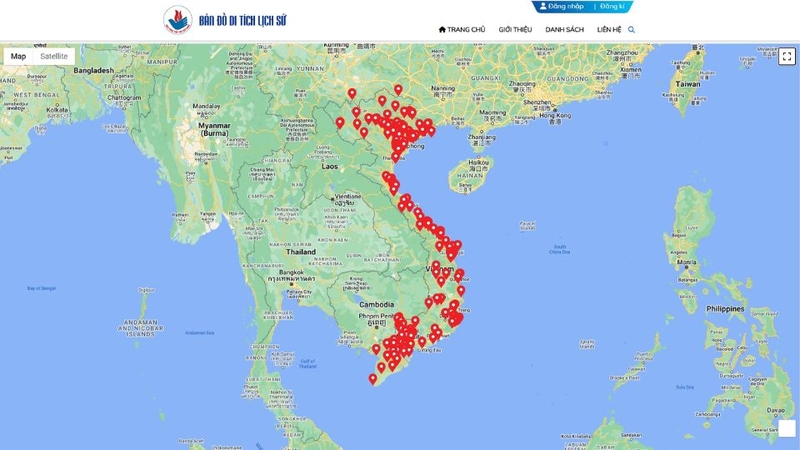The image size is (800, 450).
Task: Open the search magnifier icon in navigation
Action: pyautogui.click(x=631, y=30)
